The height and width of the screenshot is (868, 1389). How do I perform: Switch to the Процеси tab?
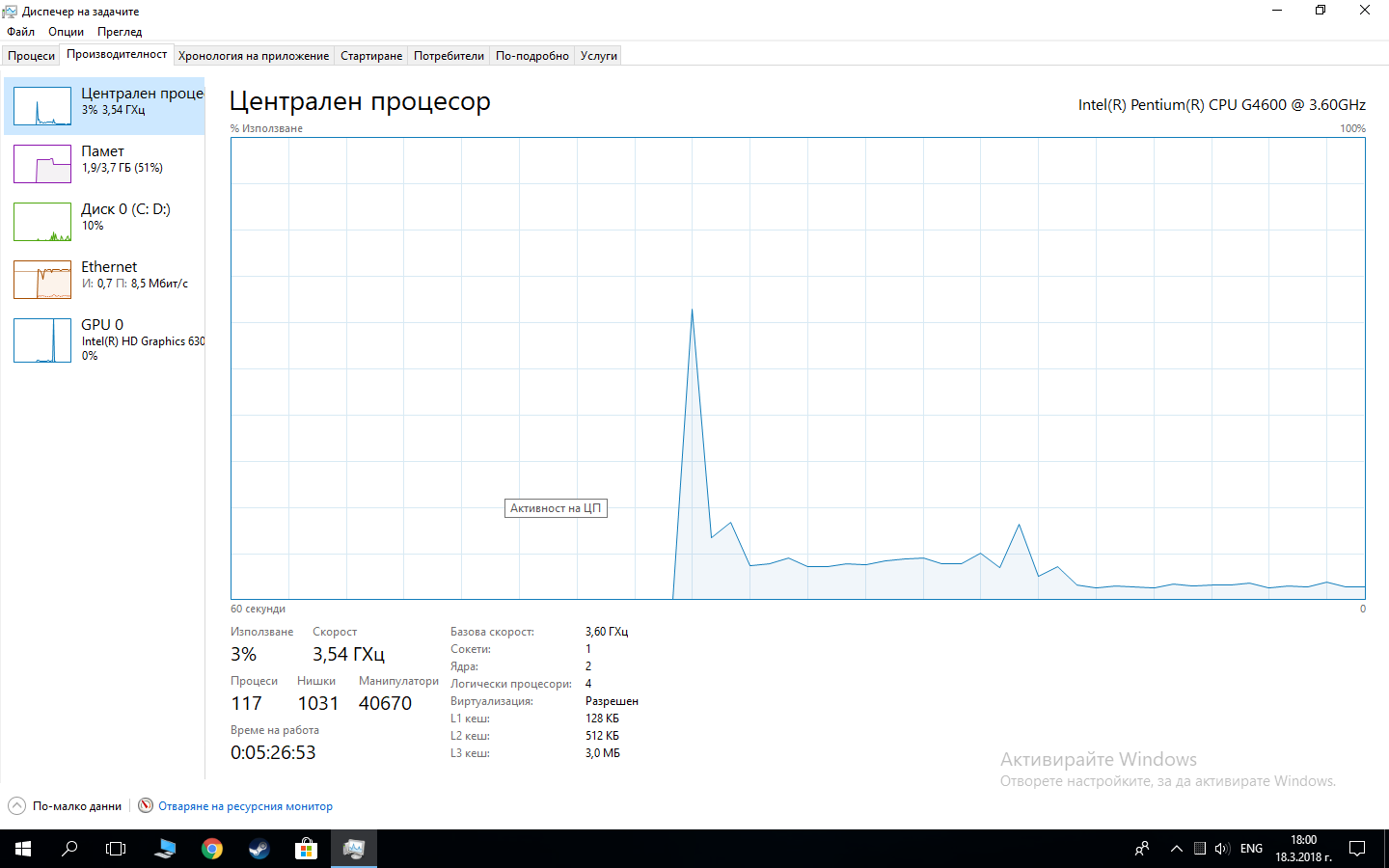click(x=32, y=56)
